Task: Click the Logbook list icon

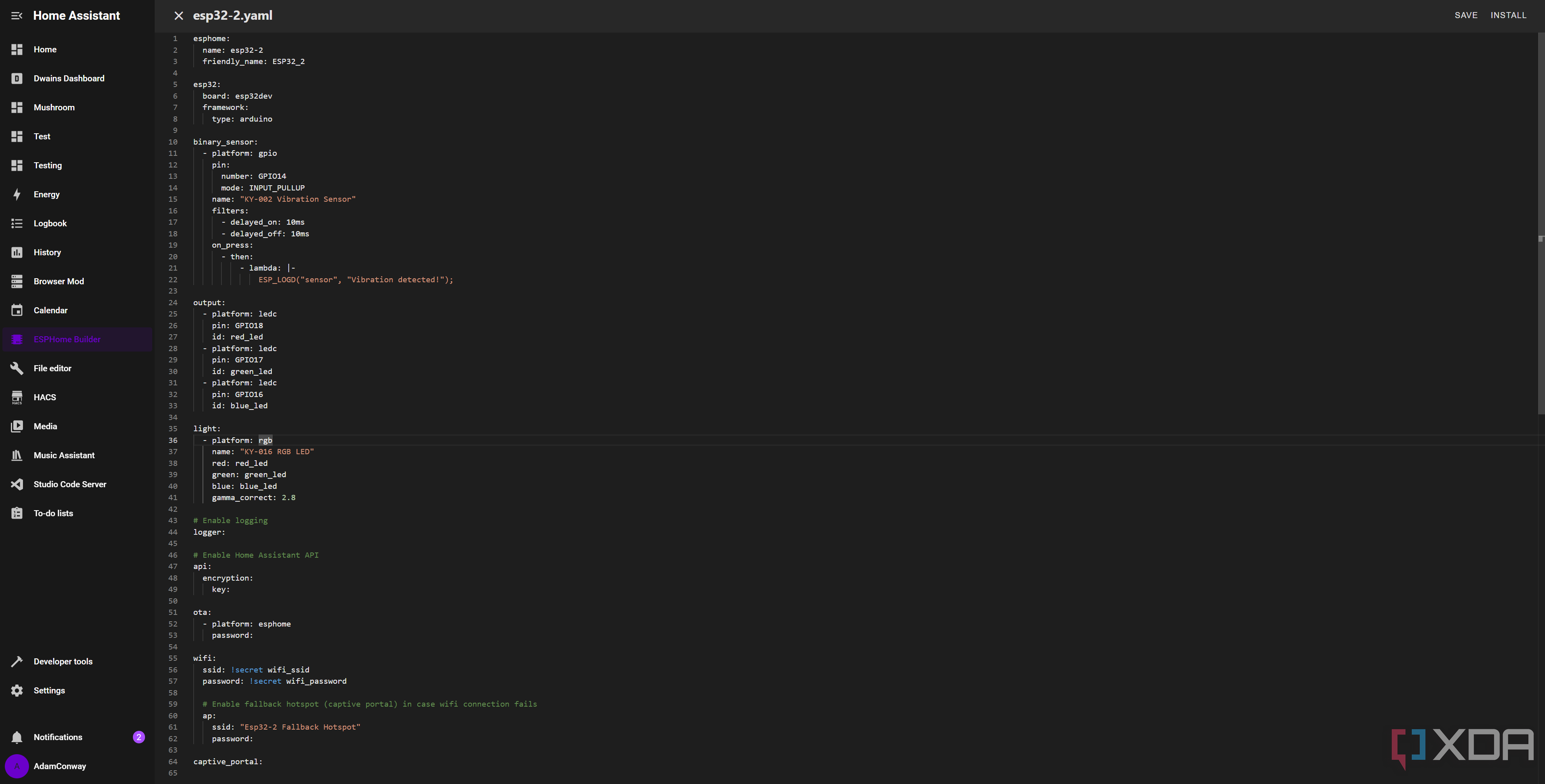Action: point(17,223)
